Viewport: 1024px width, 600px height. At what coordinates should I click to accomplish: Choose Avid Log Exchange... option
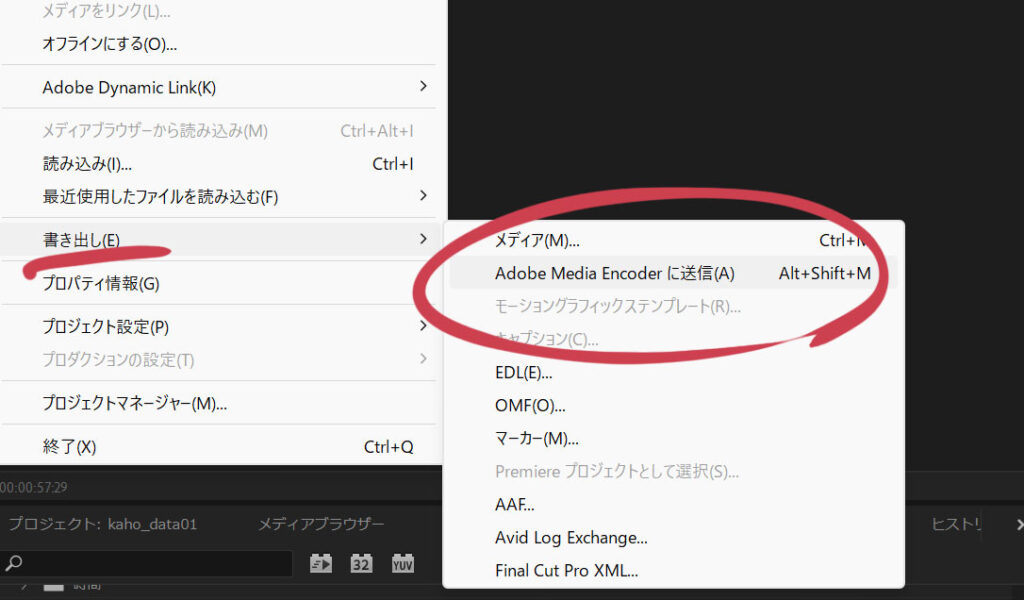coord(571,538)
